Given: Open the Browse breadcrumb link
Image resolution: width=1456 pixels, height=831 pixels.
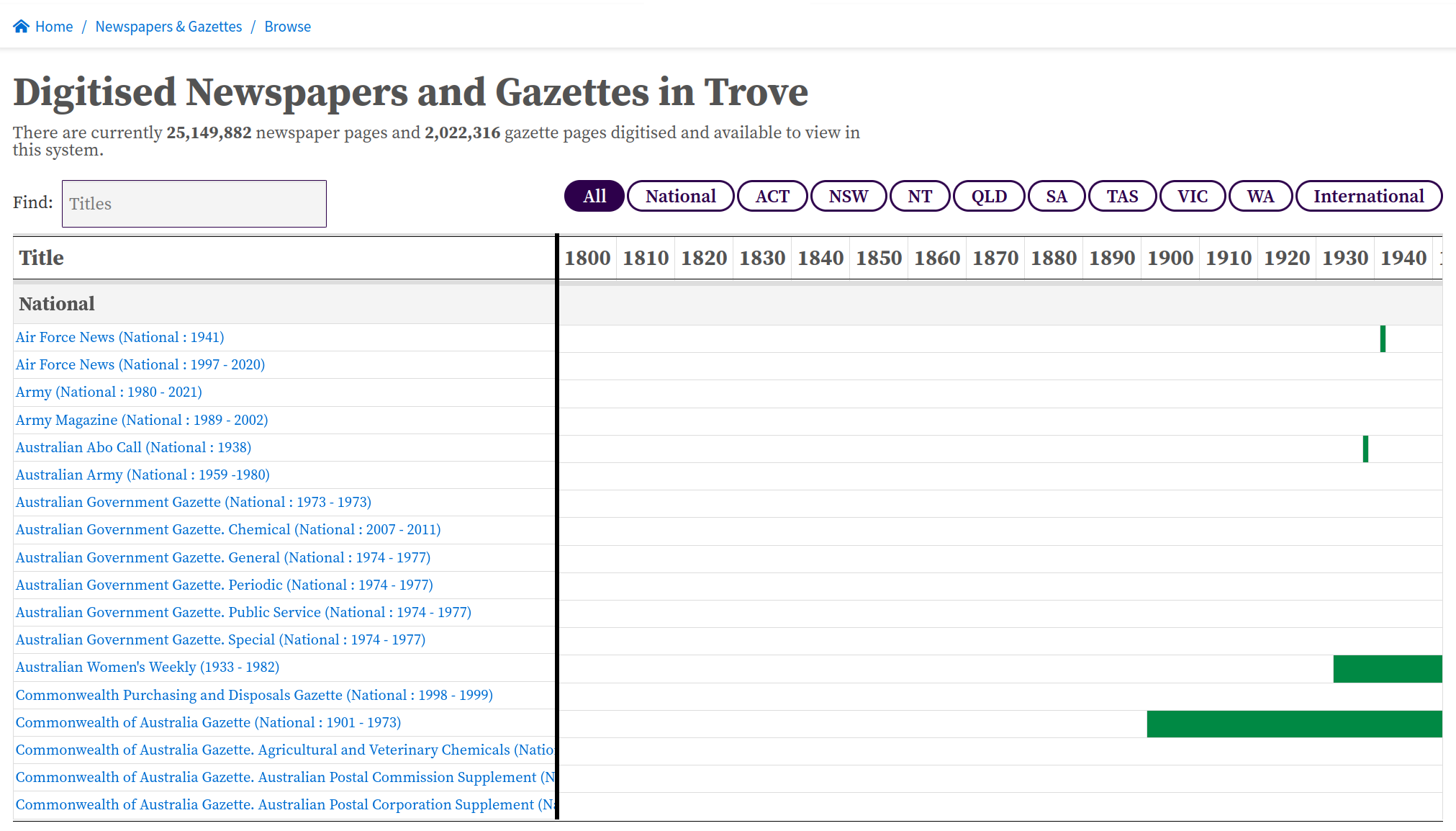Looking at the screenshot, I should 288,27.
